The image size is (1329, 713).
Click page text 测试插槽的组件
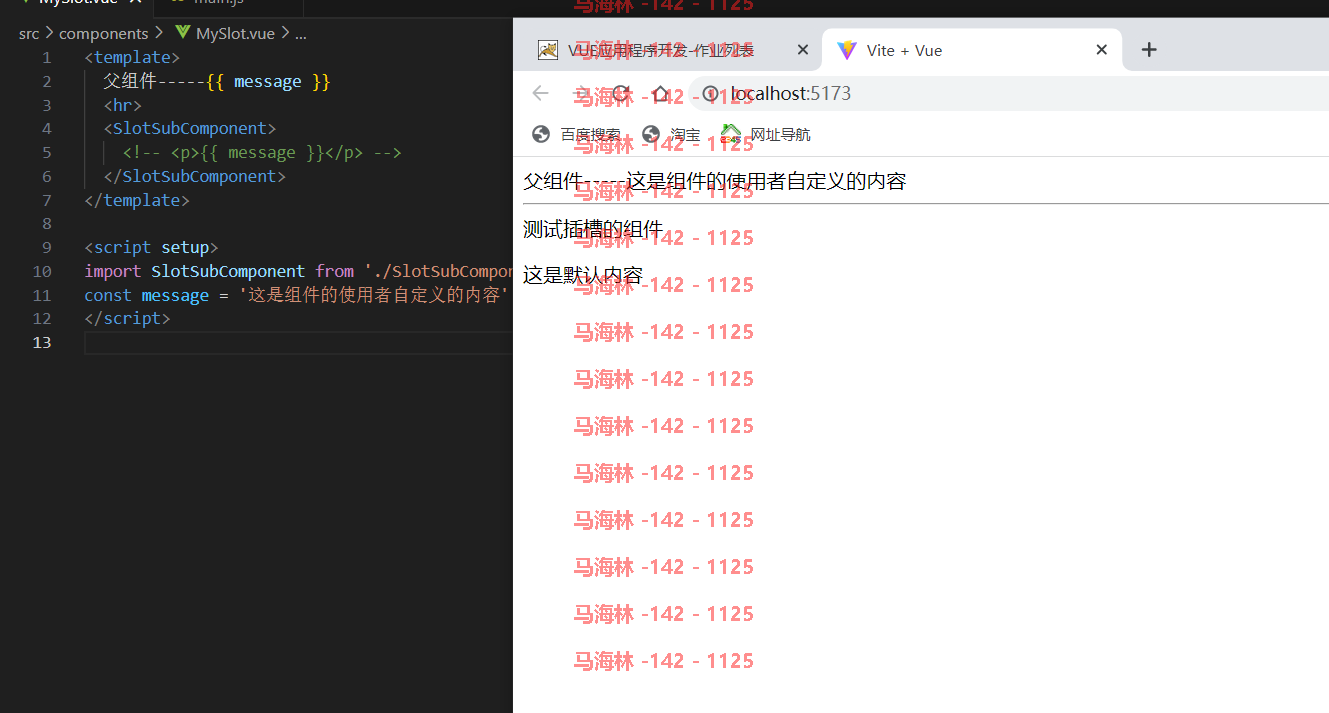click(593, 229)
